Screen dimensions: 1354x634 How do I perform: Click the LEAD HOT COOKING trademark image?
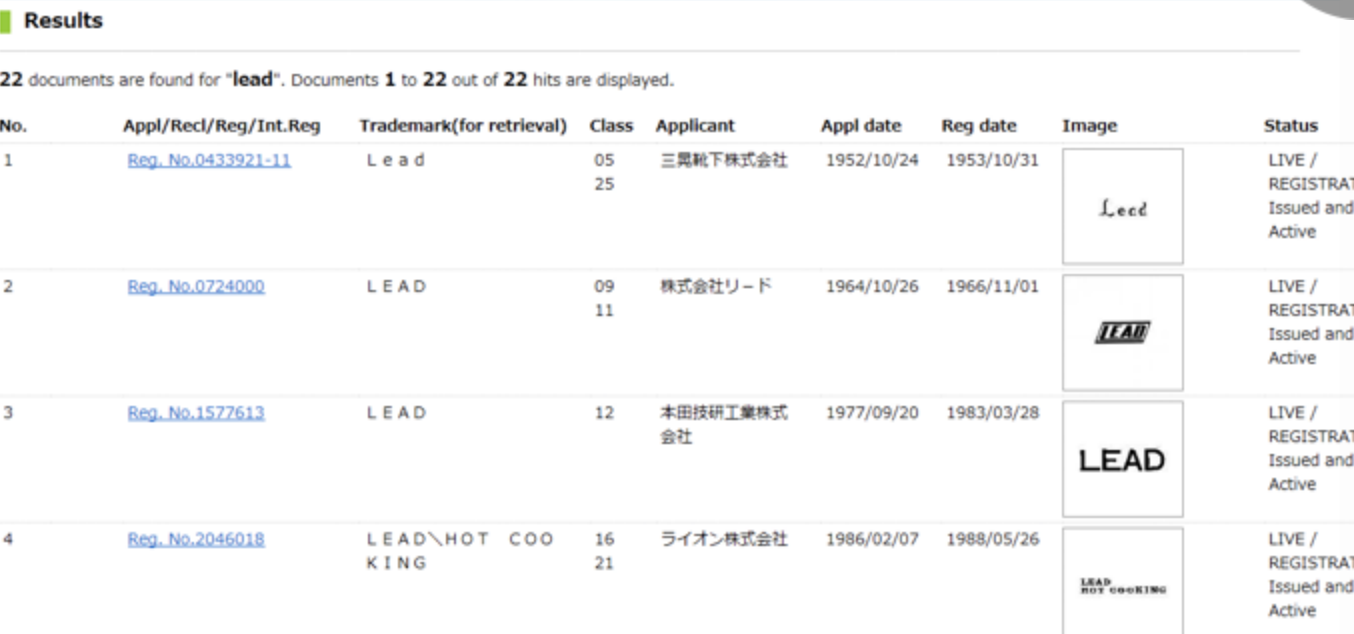1122,584
